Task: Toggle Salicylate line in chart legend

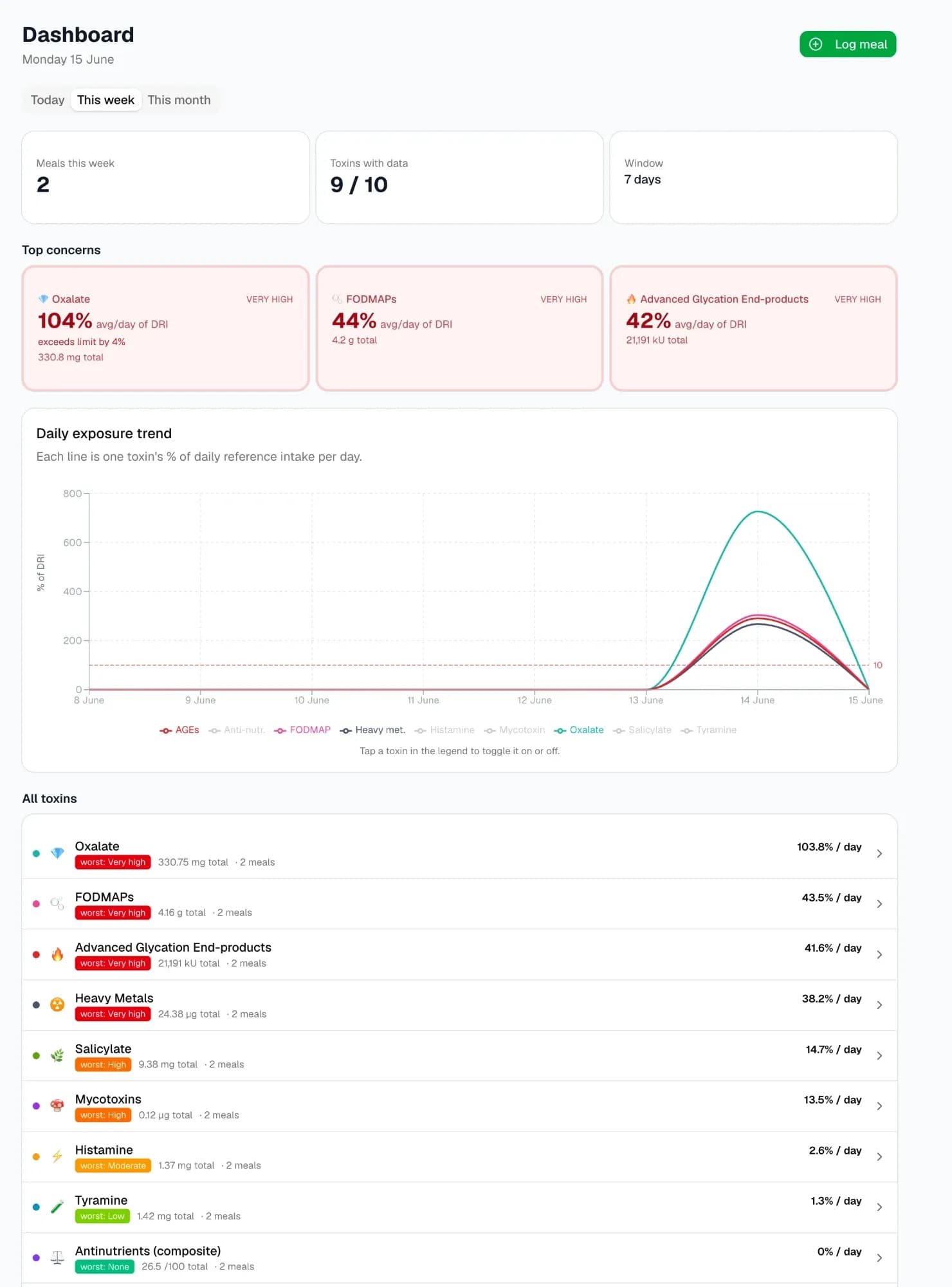Action: tap(642, 730)
